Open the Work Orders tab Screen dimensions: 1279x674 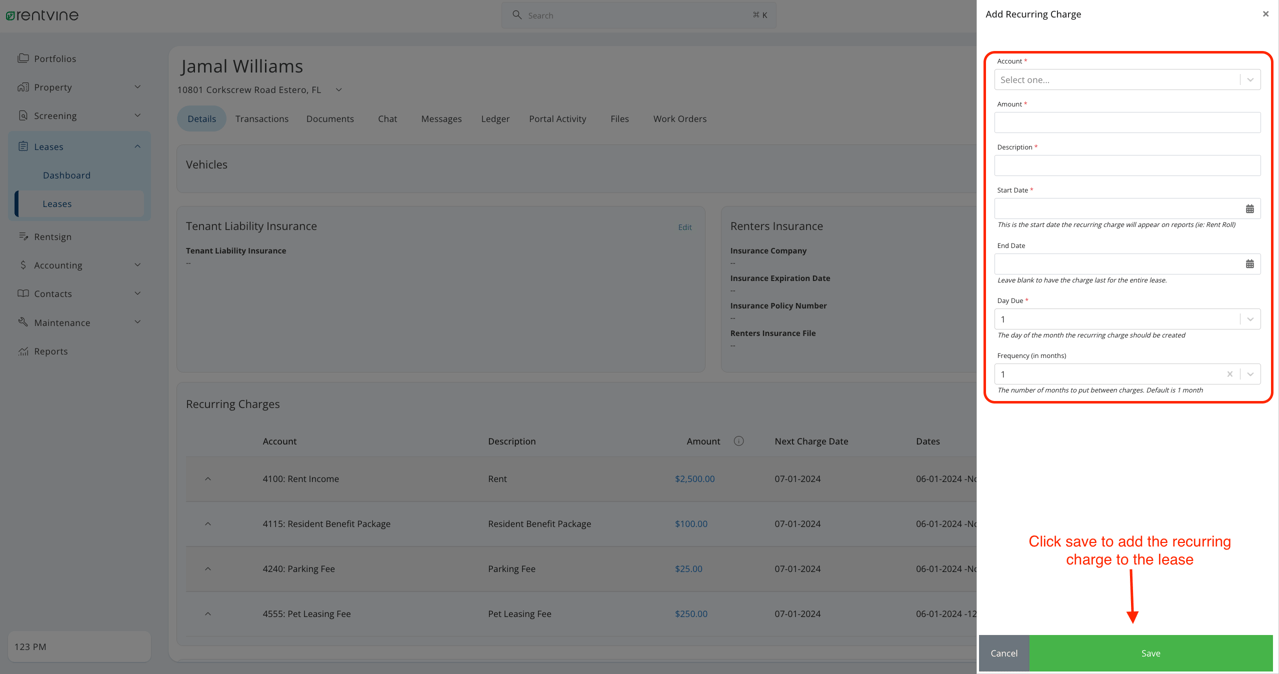(x=679, y=118)
